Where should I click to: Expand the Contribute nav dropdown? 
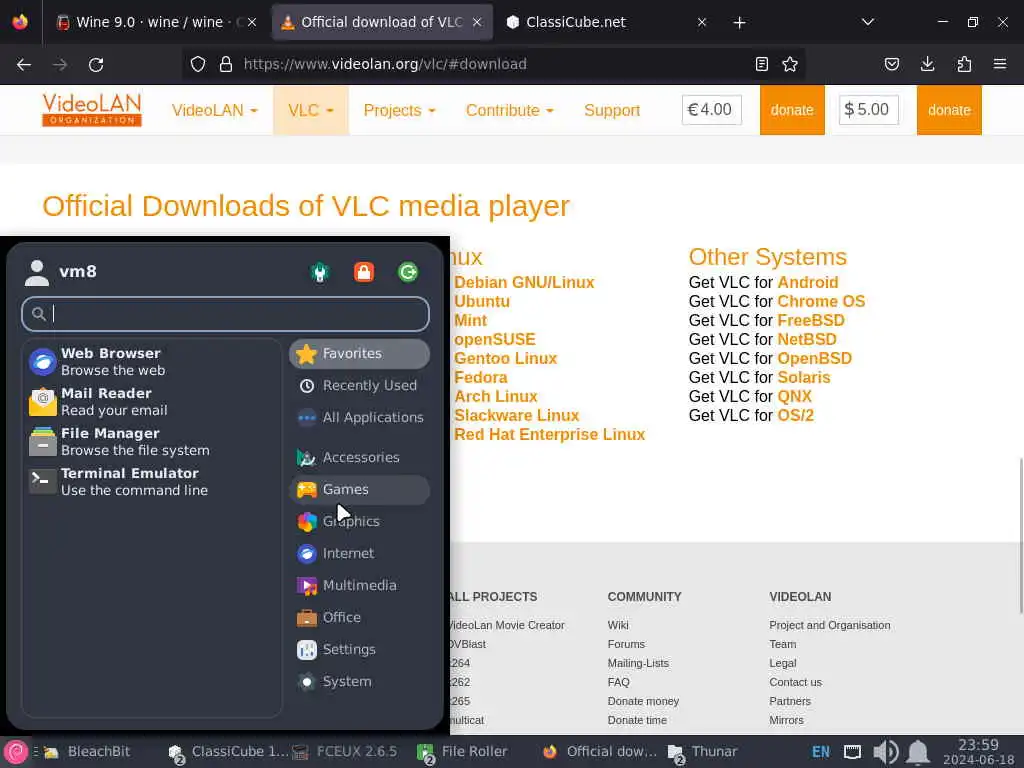[509, 110]
